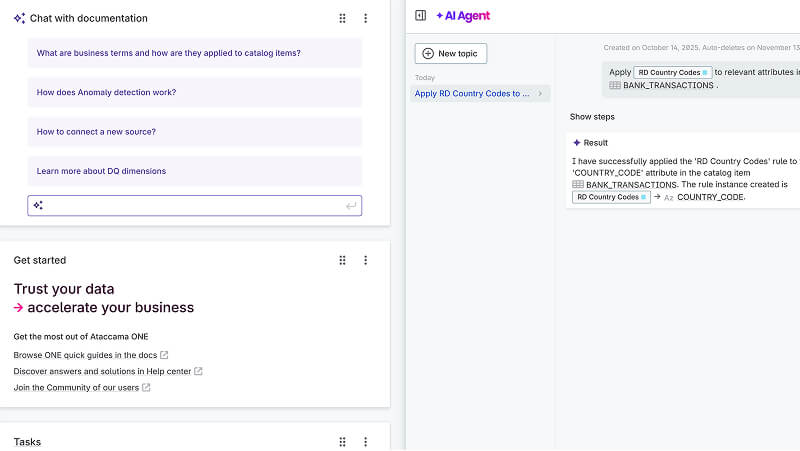Click the topic creation date text
The width and height of the screenshot is (800, 451).
pos(702,47)
